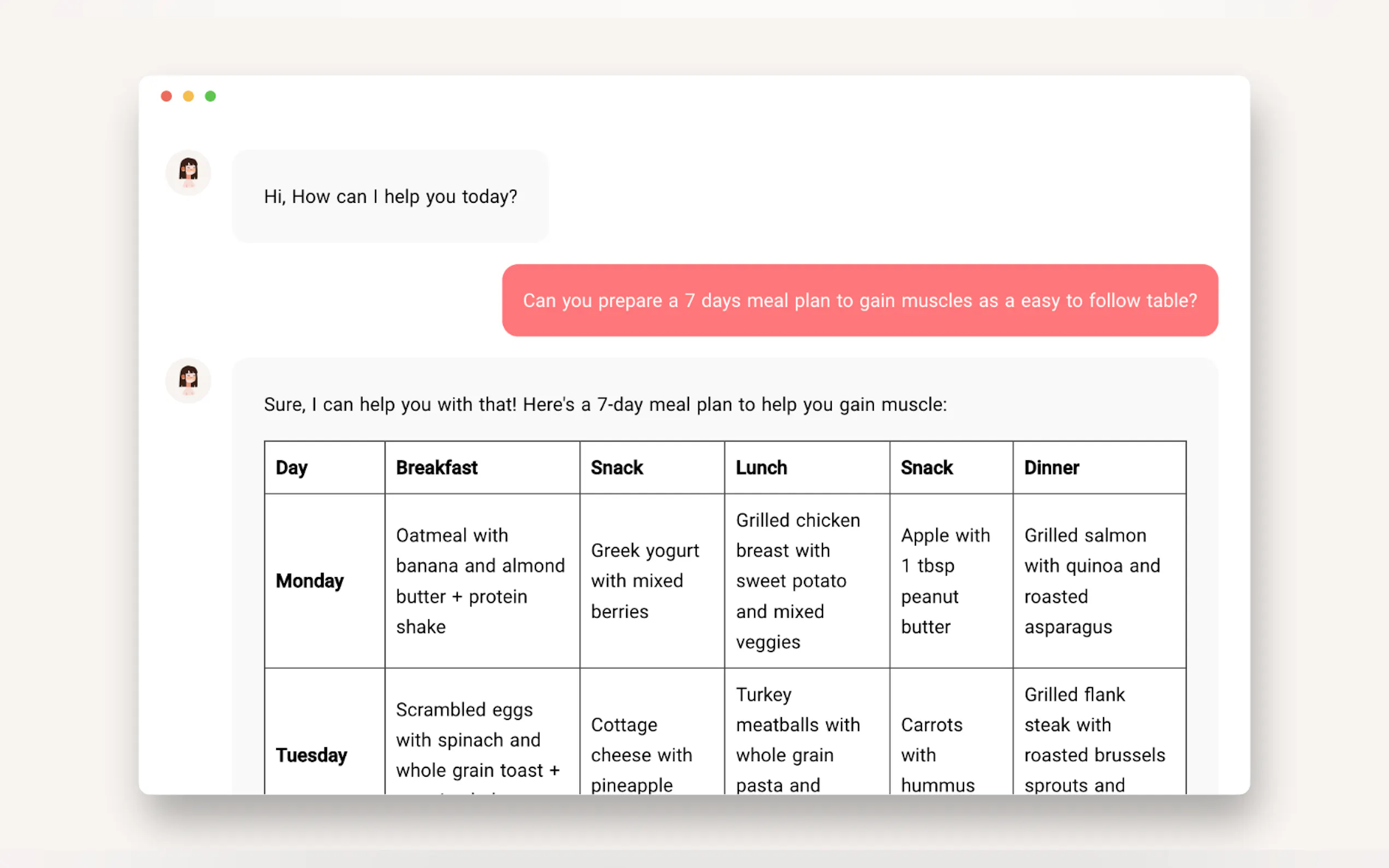Click the assistant avatar beside the greeting message

click(x=188, y=172)
